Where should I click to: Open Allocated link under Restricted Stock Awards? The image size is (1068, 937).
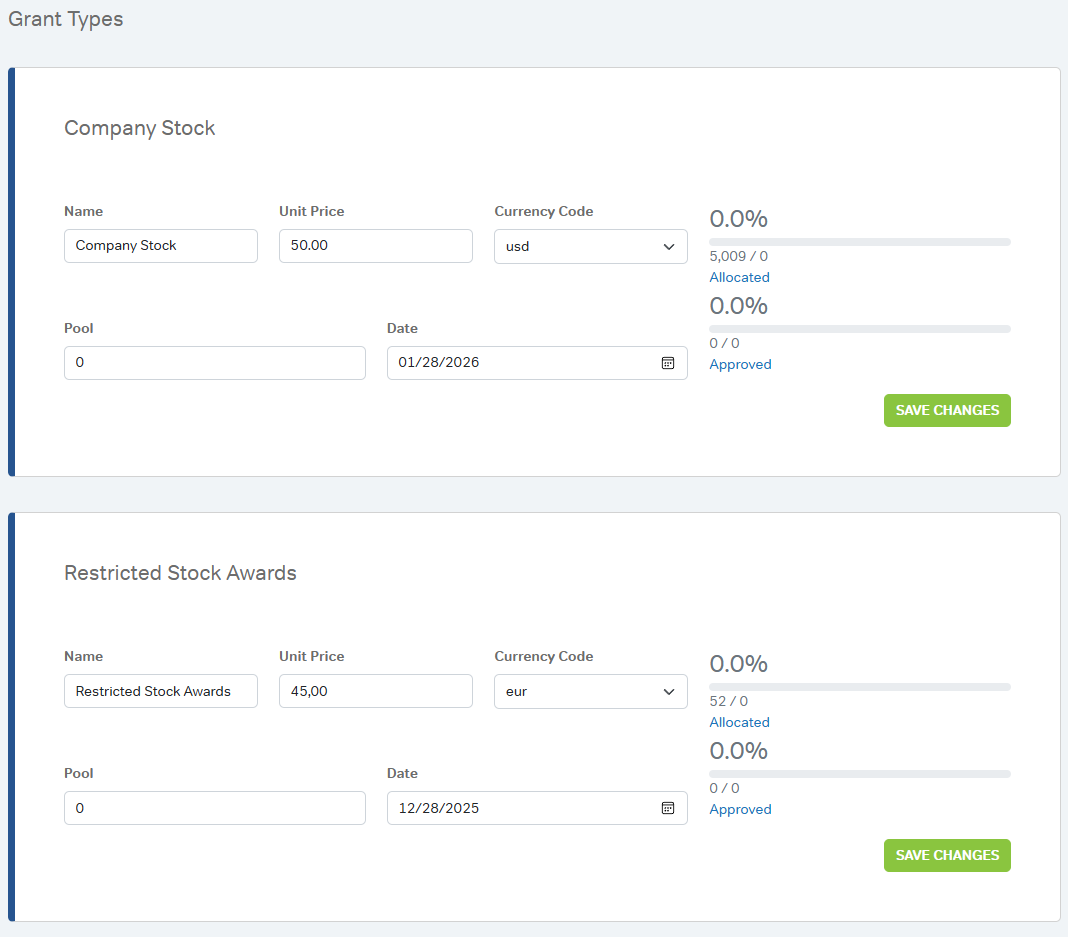tap(739, 722)
